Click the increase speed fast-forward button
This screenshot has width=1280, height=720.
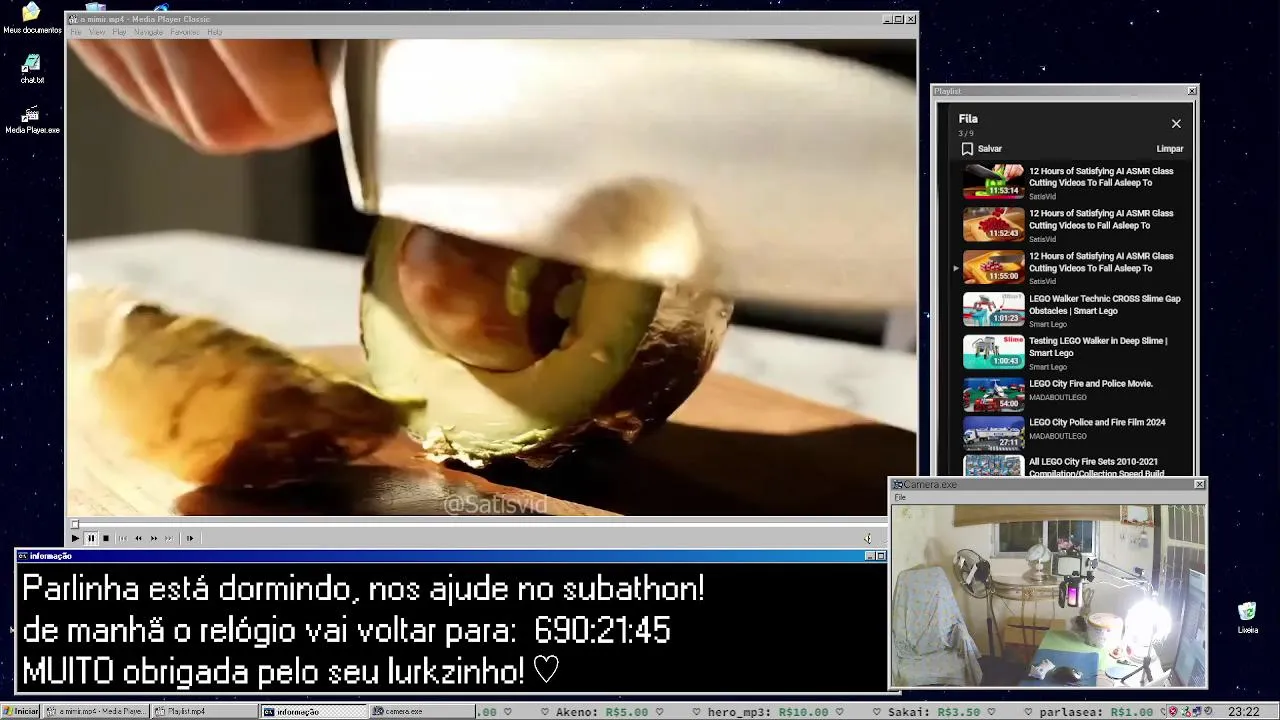(154, 538)
